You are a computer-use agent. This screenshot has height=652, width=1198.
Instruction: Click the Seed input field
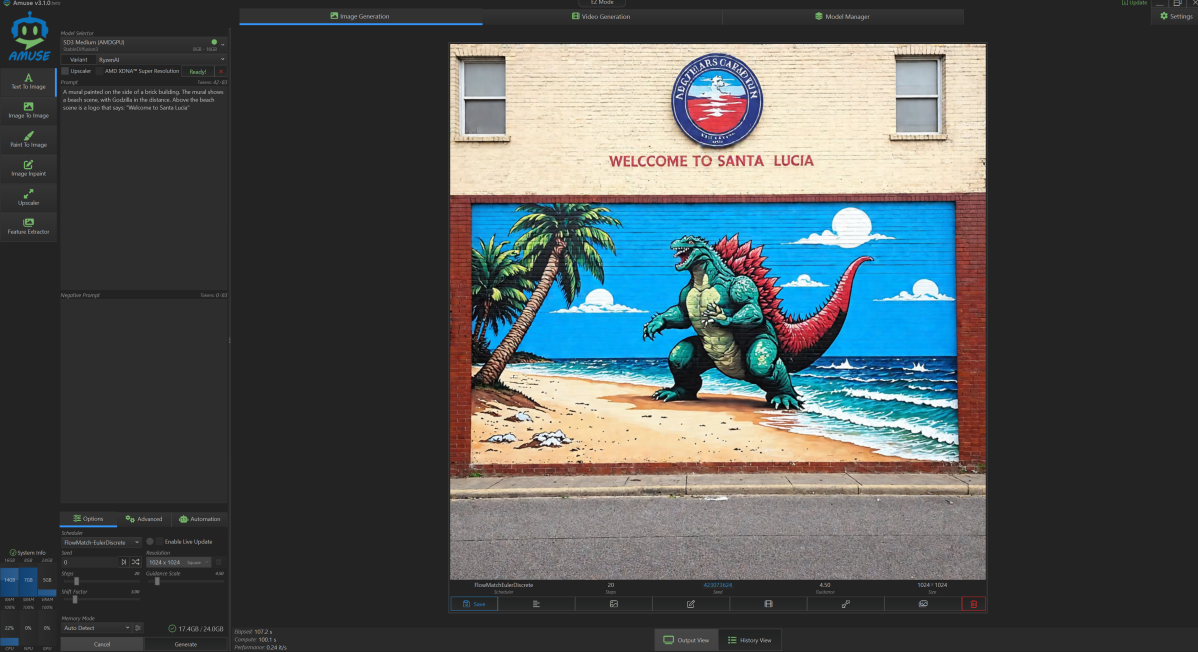pyautogui.click(x=90, y=562)
